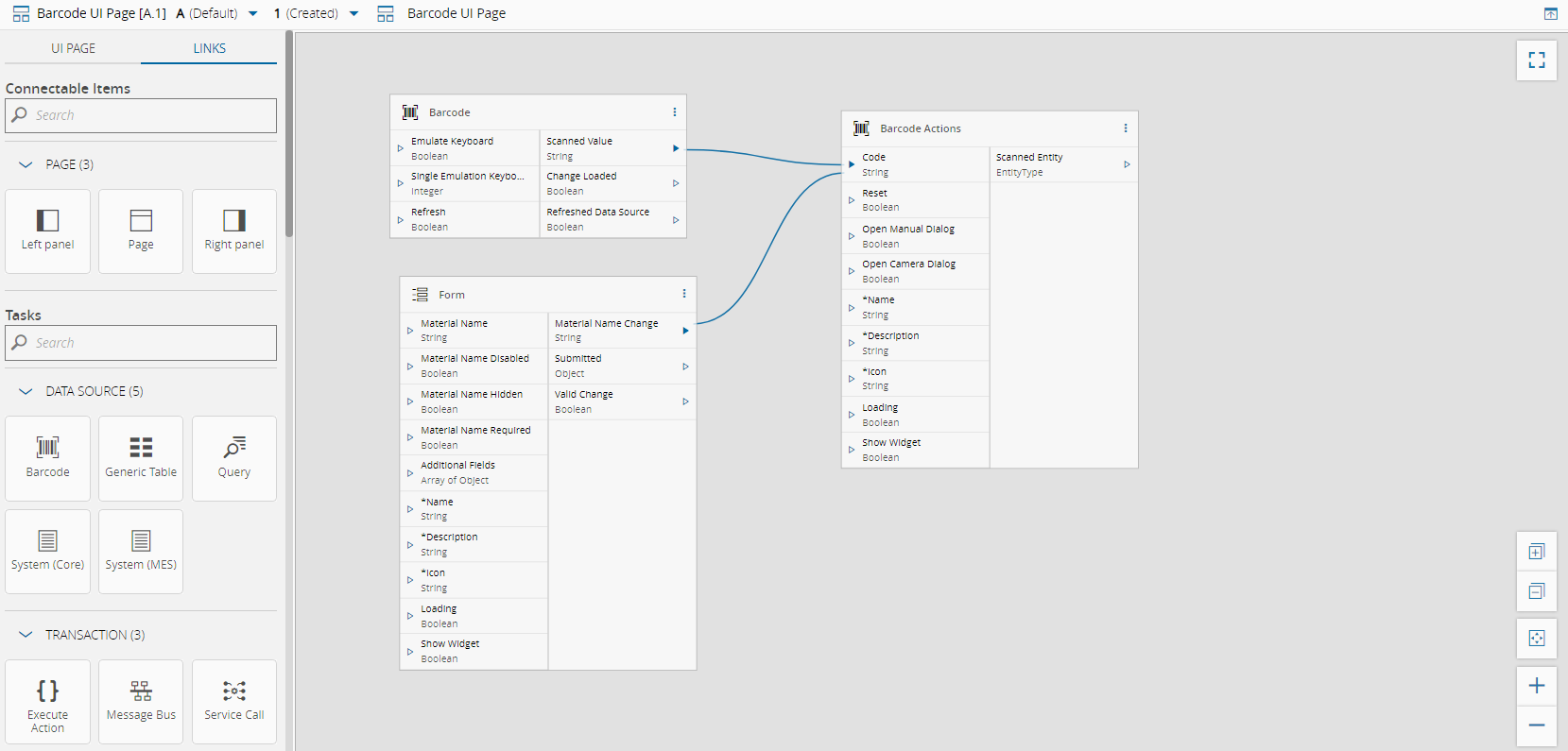Open the 1 (Created) revision dropdown
Viewport: 1568px width, 751px height.
coord(353,14)
